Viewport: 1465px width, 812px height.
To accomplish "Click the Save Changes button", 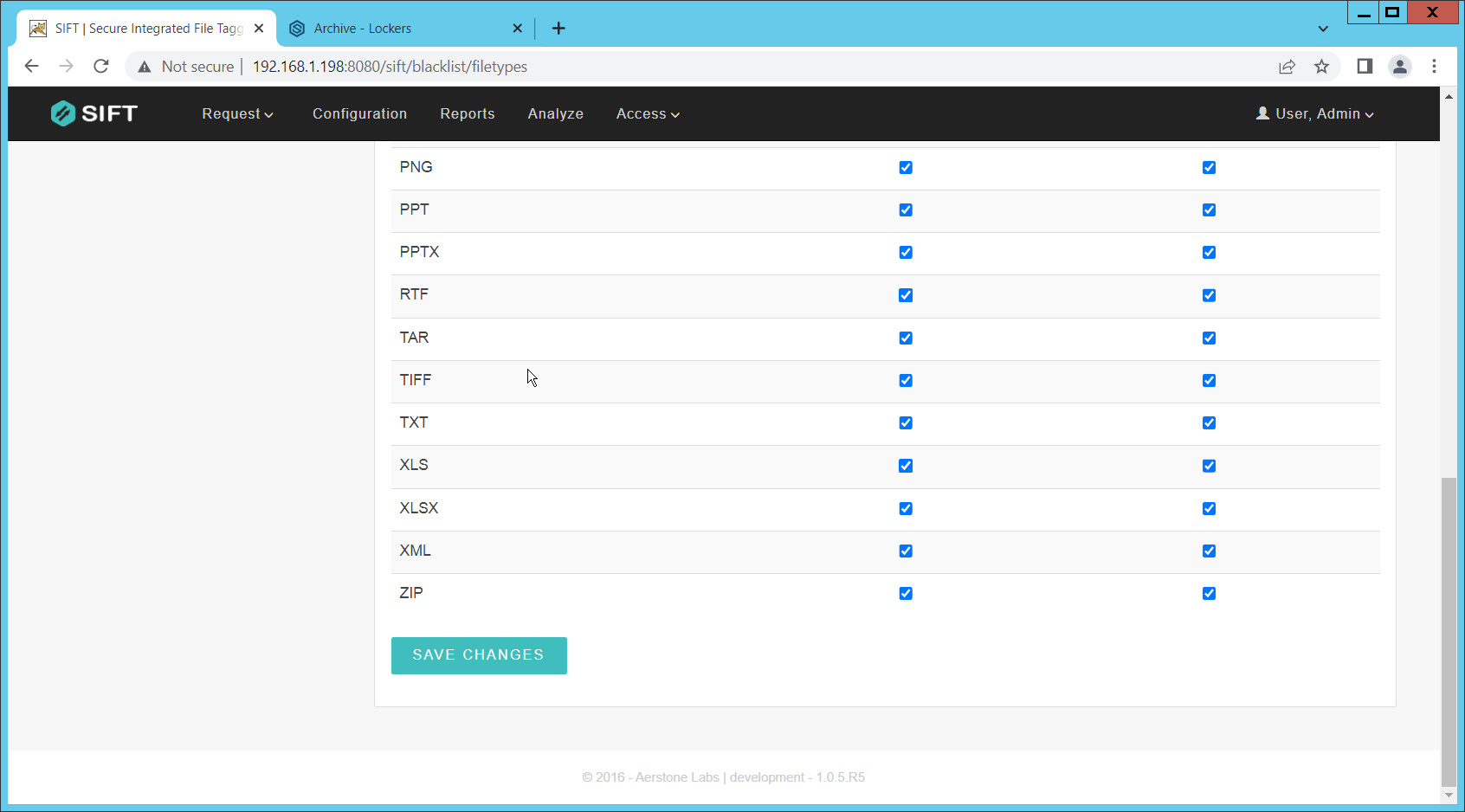I will click(479, 655).
